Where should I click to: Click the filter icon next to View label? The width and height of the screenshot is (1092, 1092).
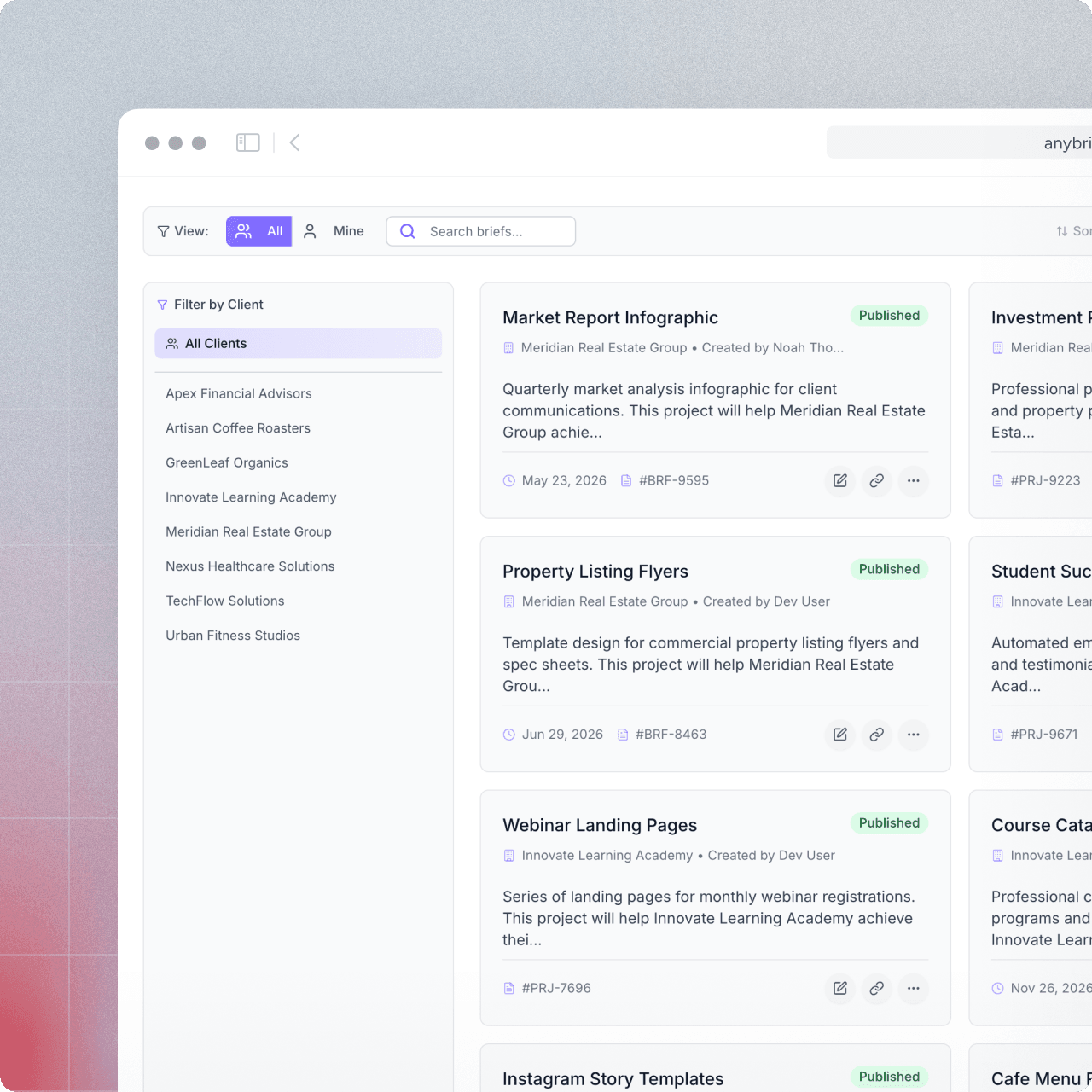coord(162,231)
